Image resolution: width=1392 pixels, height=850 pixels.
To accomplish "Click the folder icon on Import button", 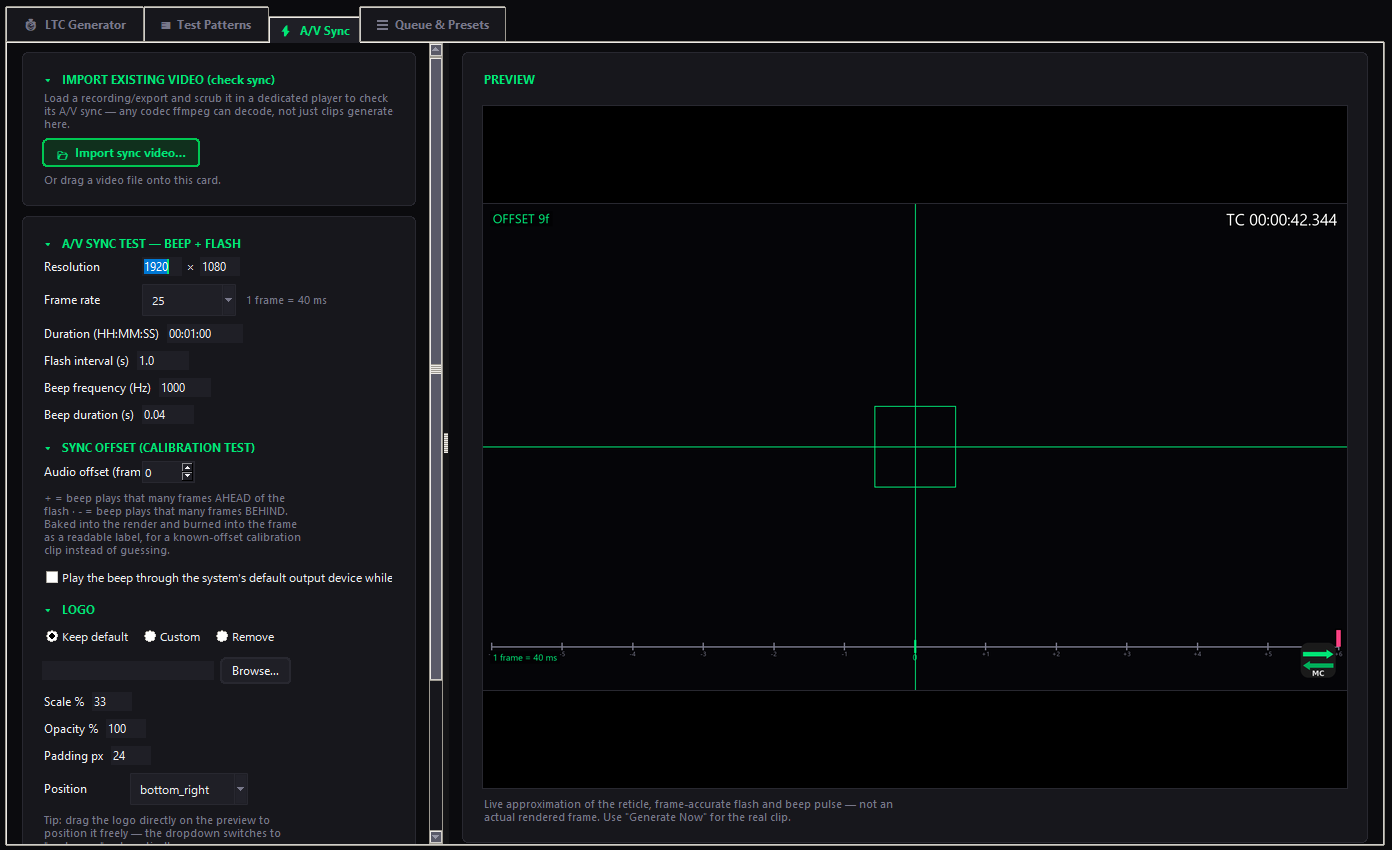I will (63, 154).
